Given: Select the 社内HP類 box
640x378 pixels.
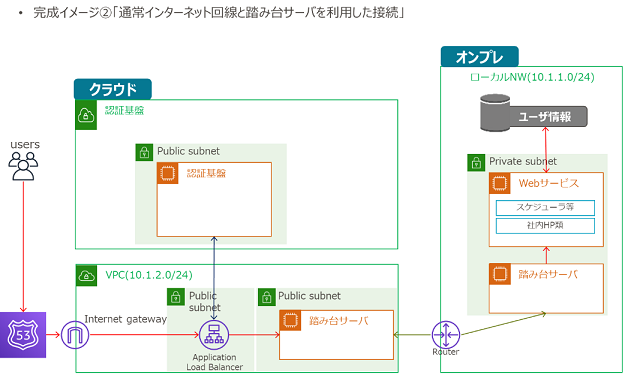Looking at the screenshot, I should point(545,225).
